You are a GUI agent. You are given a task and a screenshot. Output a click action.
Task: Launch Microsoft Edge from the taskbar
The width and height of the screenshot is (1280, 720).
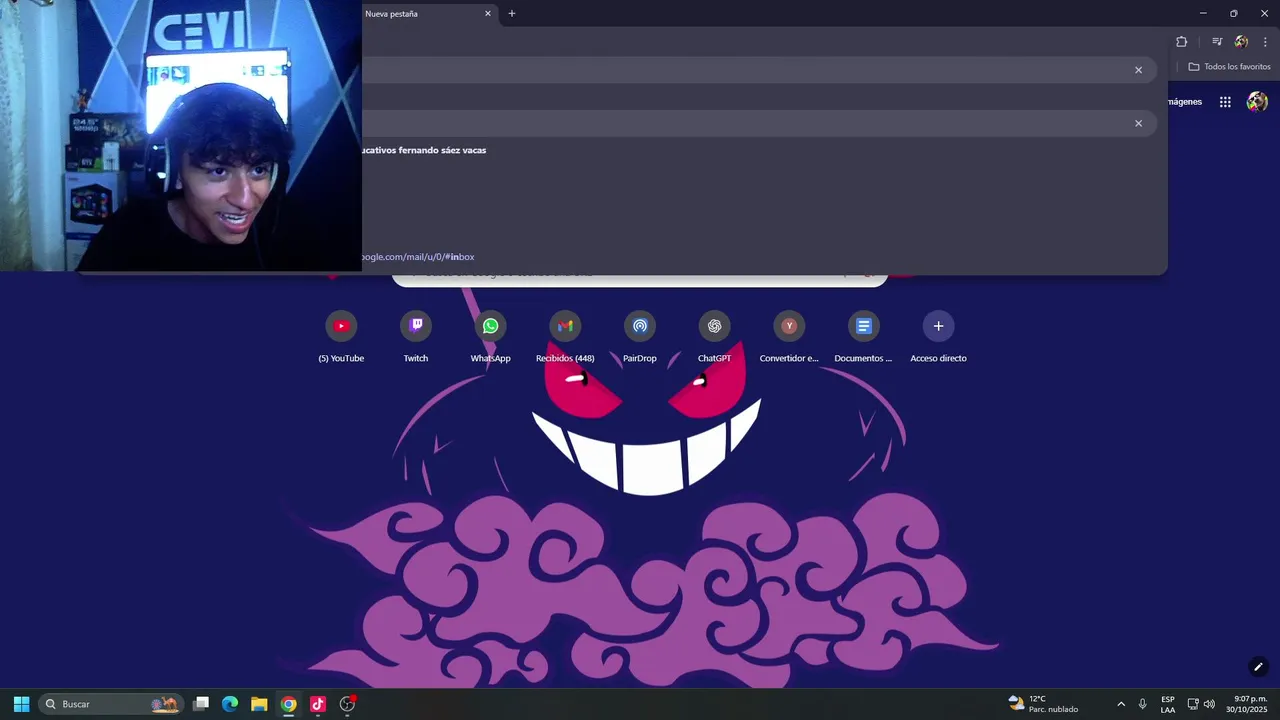230,704
